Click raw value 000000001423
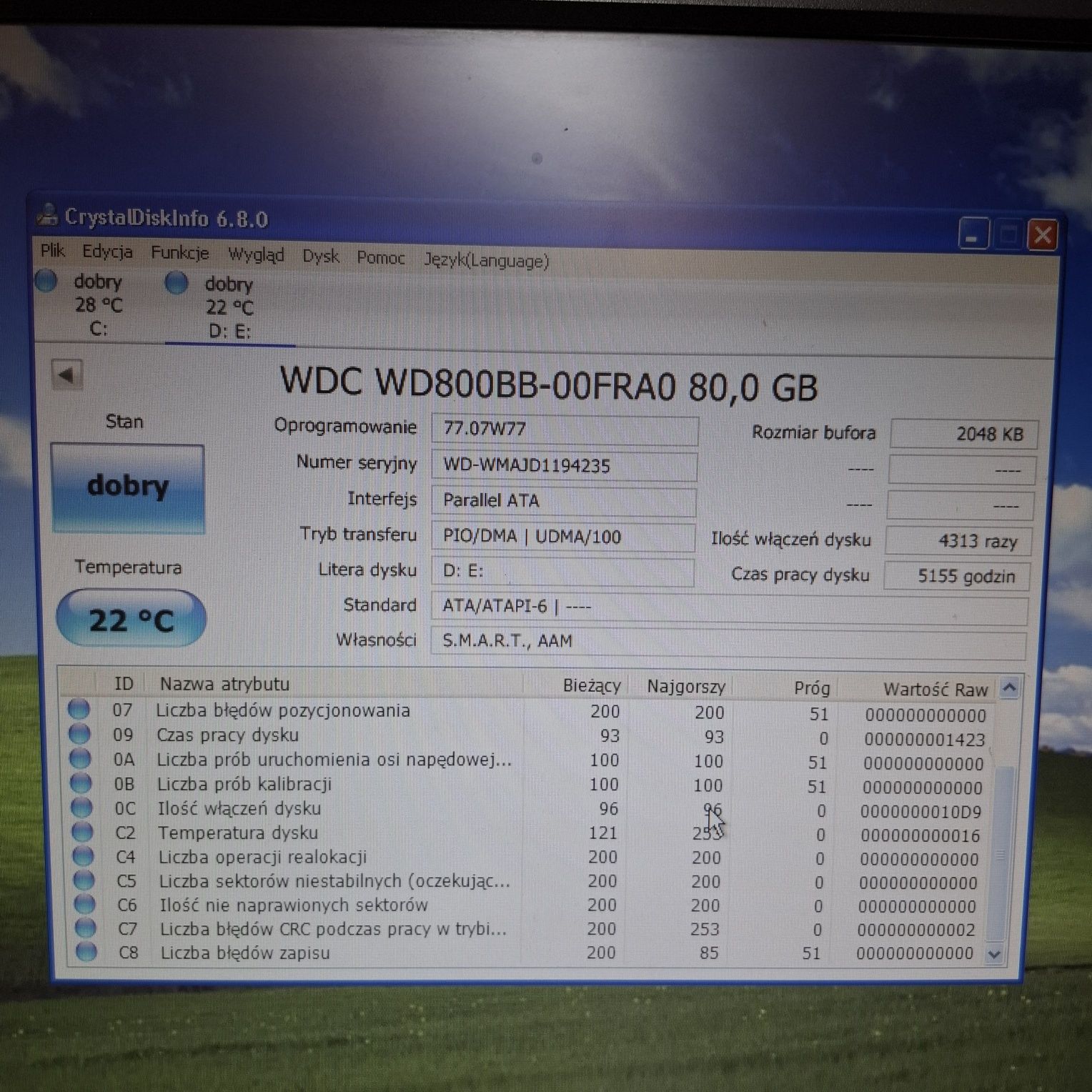 coord(924,740)
